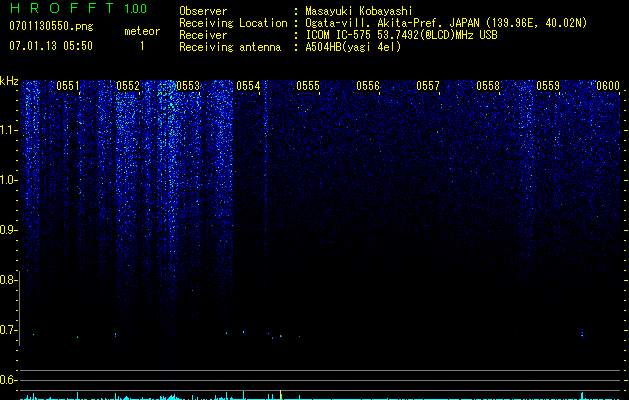Click the 0.8 kHz axis label
629x400 pixels.
coord(7,280)
